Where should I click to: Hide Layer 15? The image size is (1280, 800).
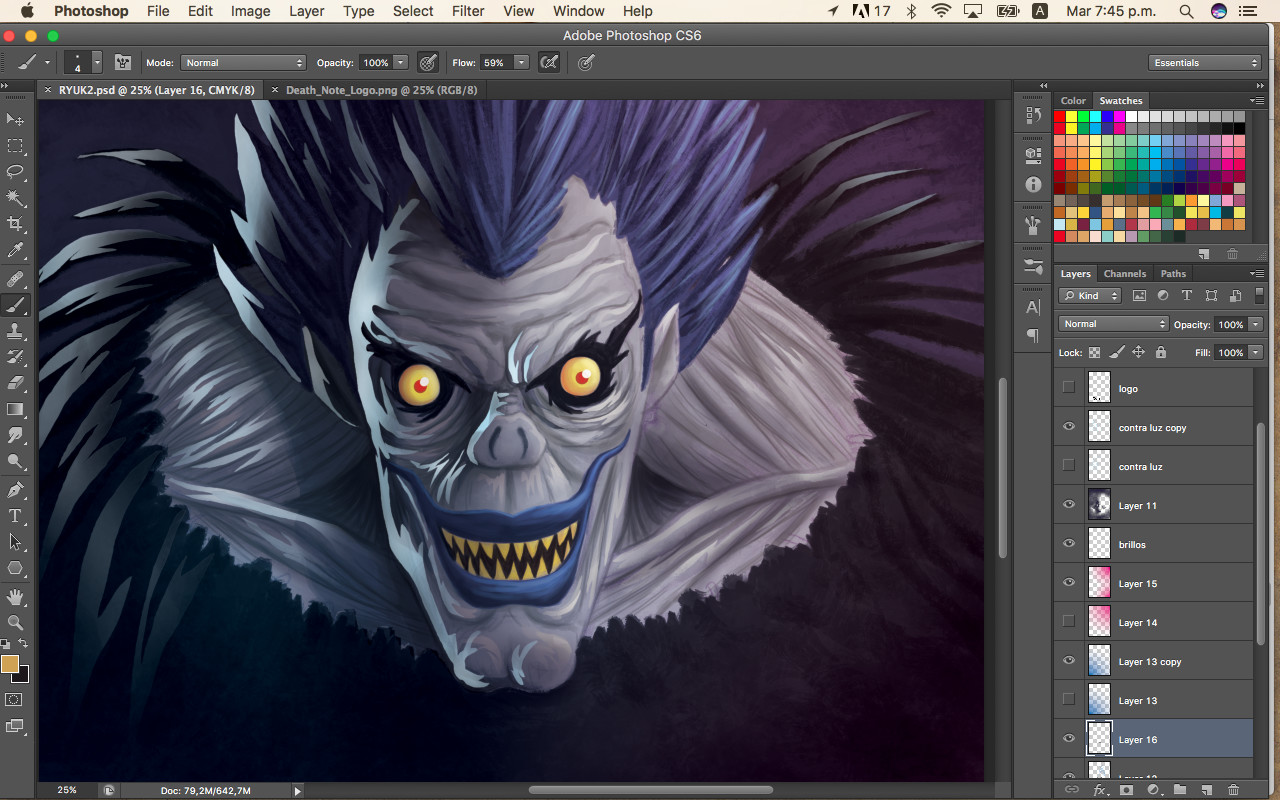click(1068, 583)
